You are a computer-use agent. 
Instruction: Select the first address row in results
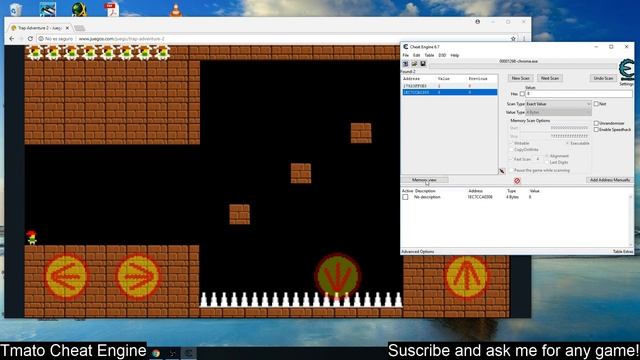click(x=449, y=86)
